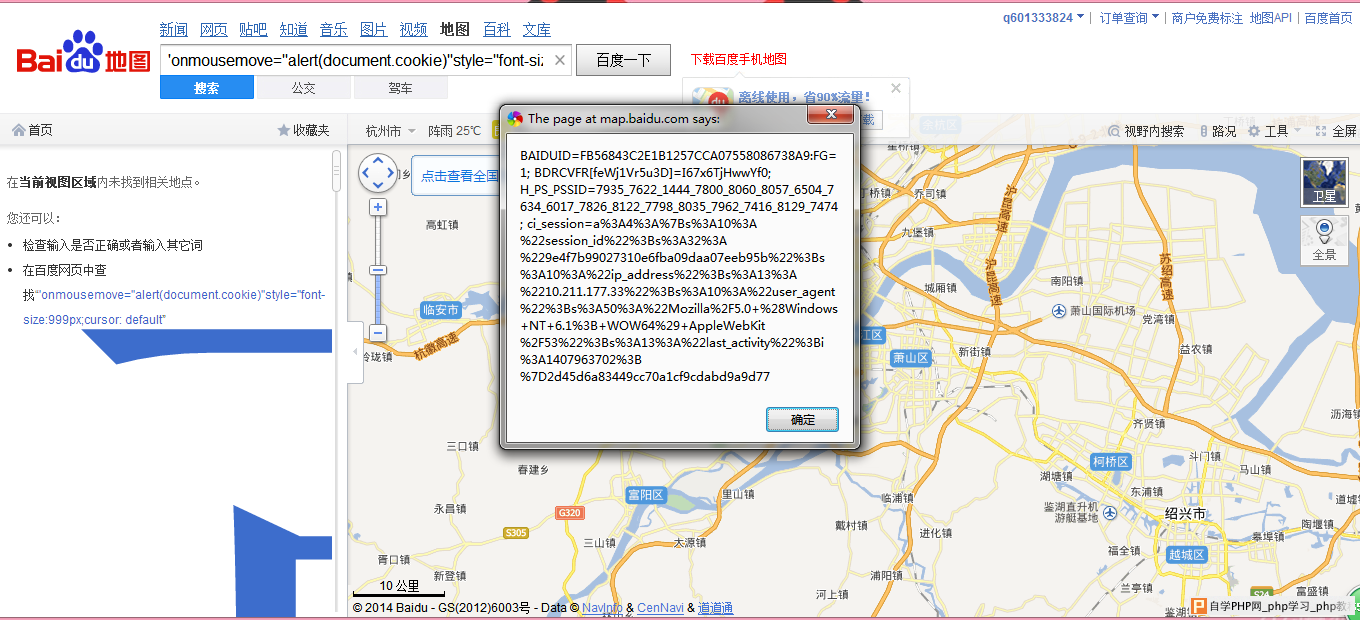Open the 下载百度手机地图 link
Image resolution: width=1360 pixels, height=620 pixels.
point(739,59)
